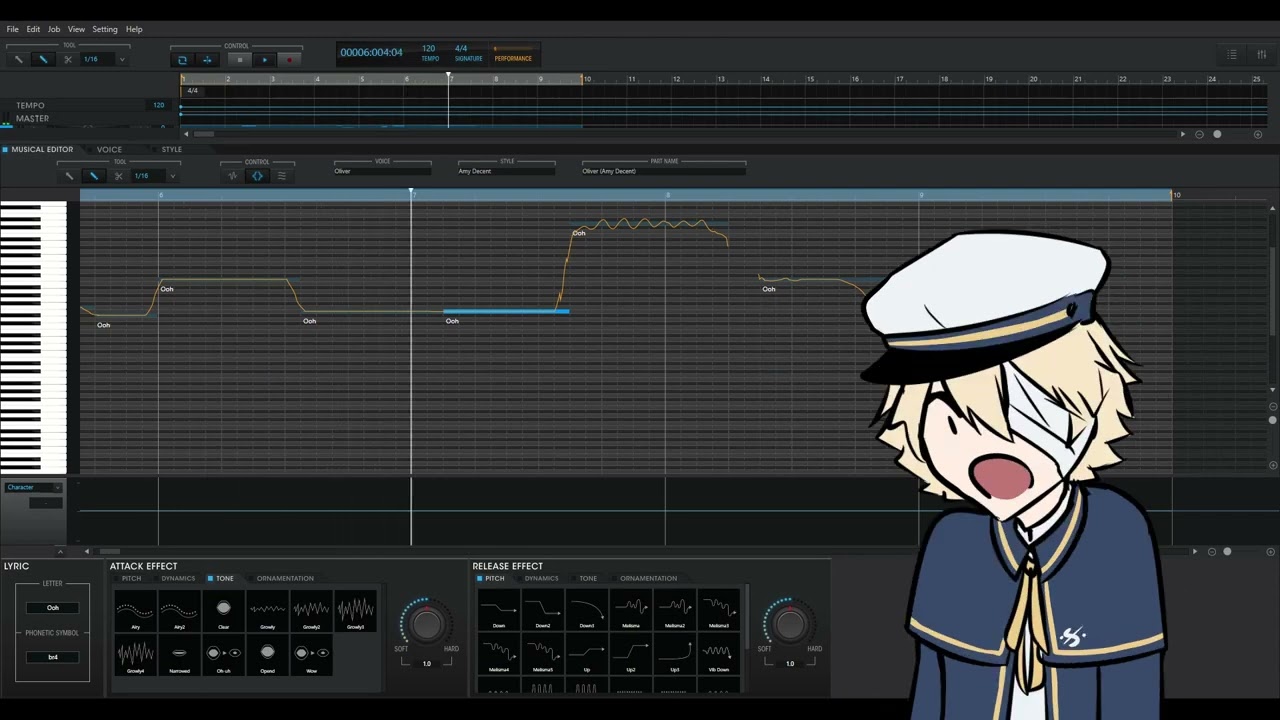Select the pencil tool in top toolbar
The width and height of the screenshot is (1280, 720).
click(x=43, y=60)
